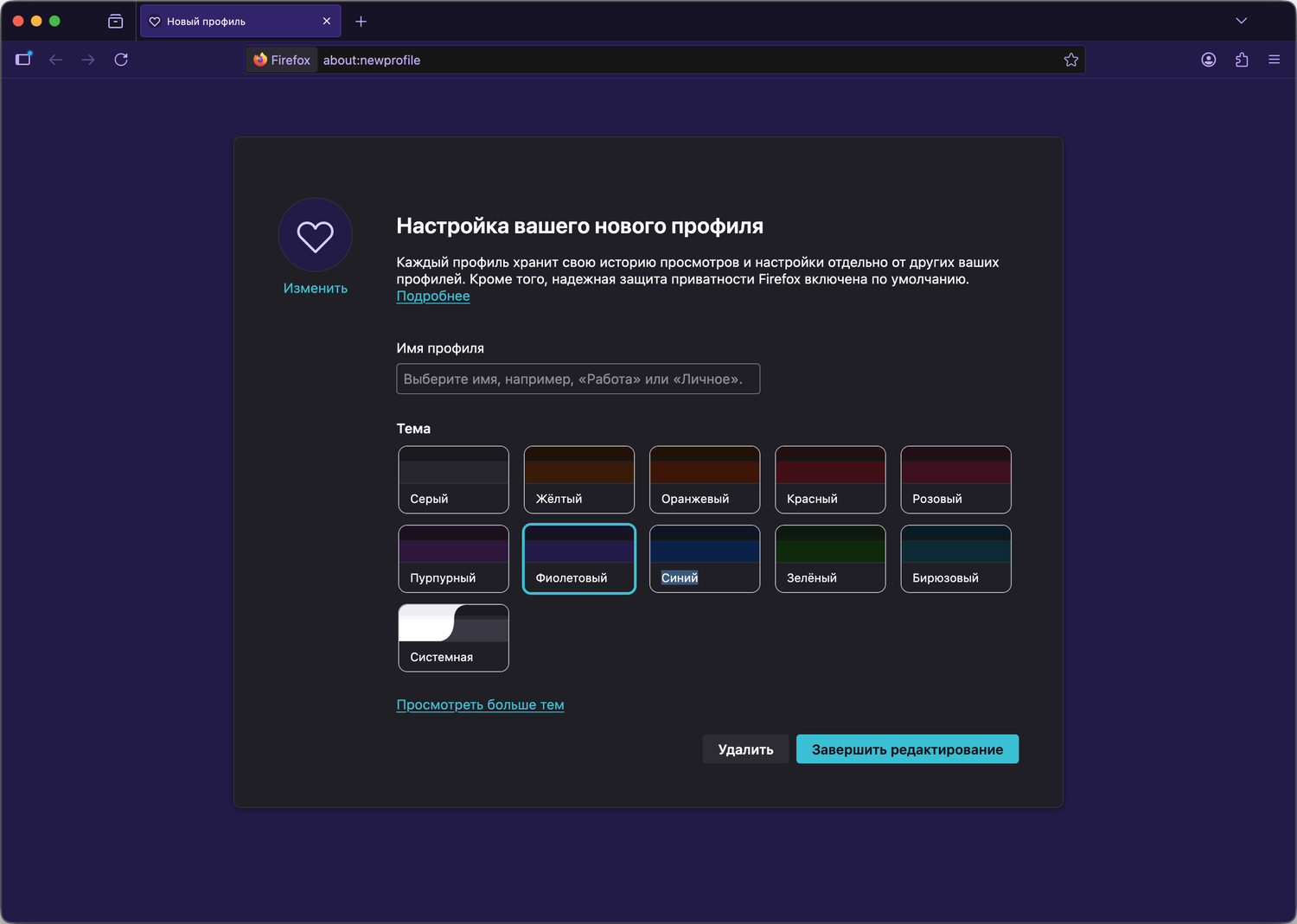
Task: Click the Удалить button
Action: point(745,749)
